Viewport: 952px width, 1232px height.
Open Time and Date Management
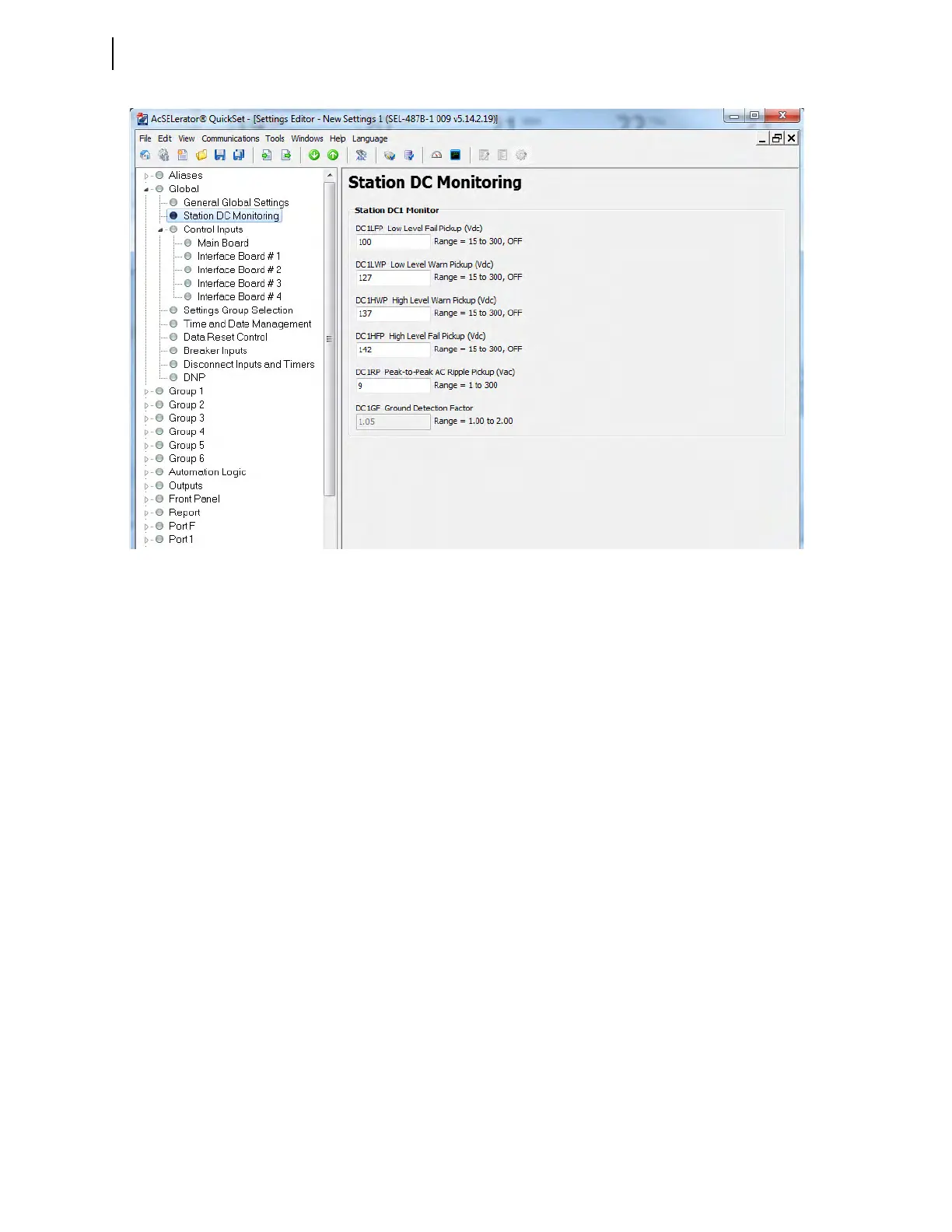pos(247,324)
